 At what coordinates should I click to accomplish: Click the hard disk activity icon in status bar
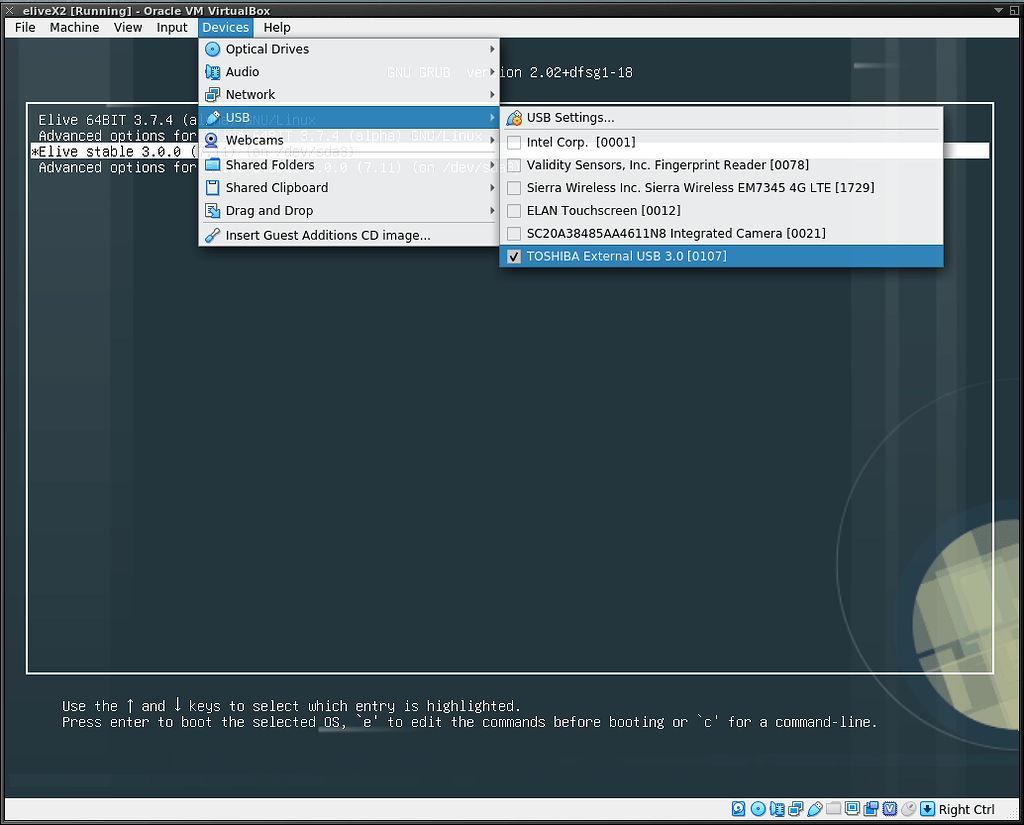(737, 809)
